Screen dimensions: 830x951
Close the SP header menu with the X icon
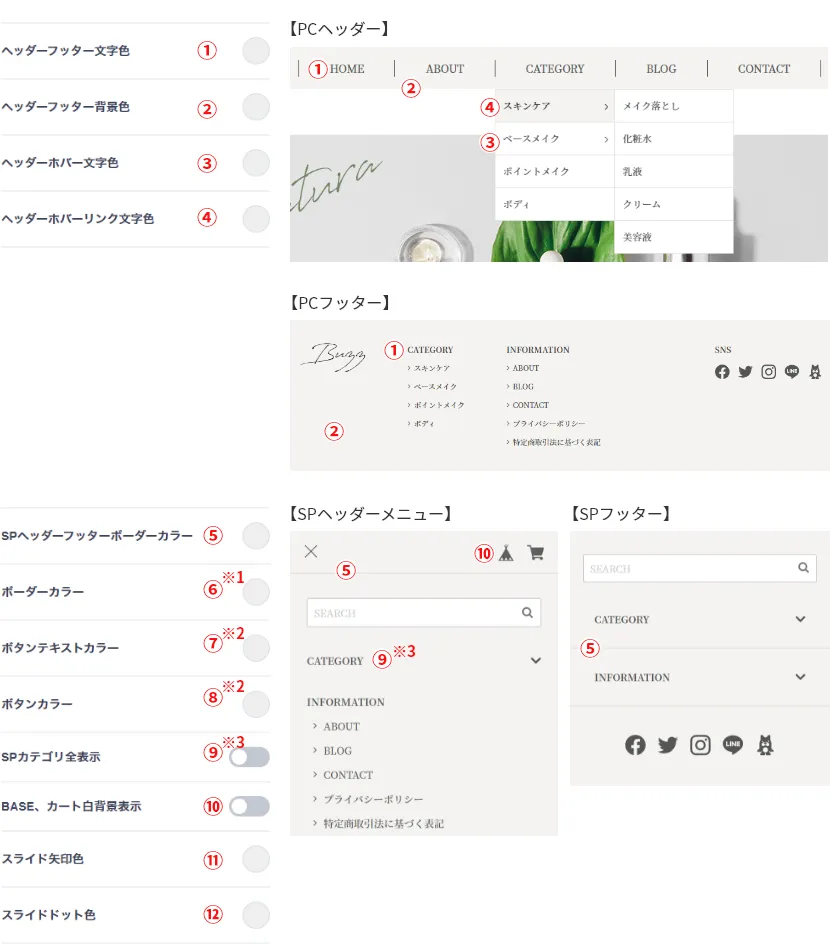click(x=311, y=551)
